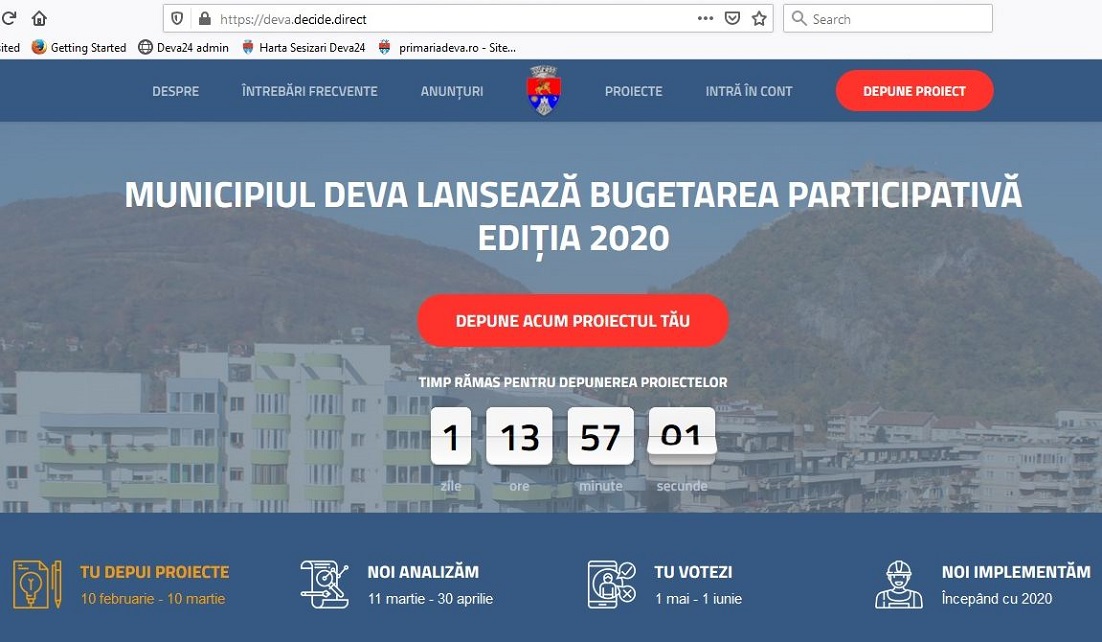Bookmark this page with star icon
The height and width of the screenshot is (642, 1102).
coord(759,19)
